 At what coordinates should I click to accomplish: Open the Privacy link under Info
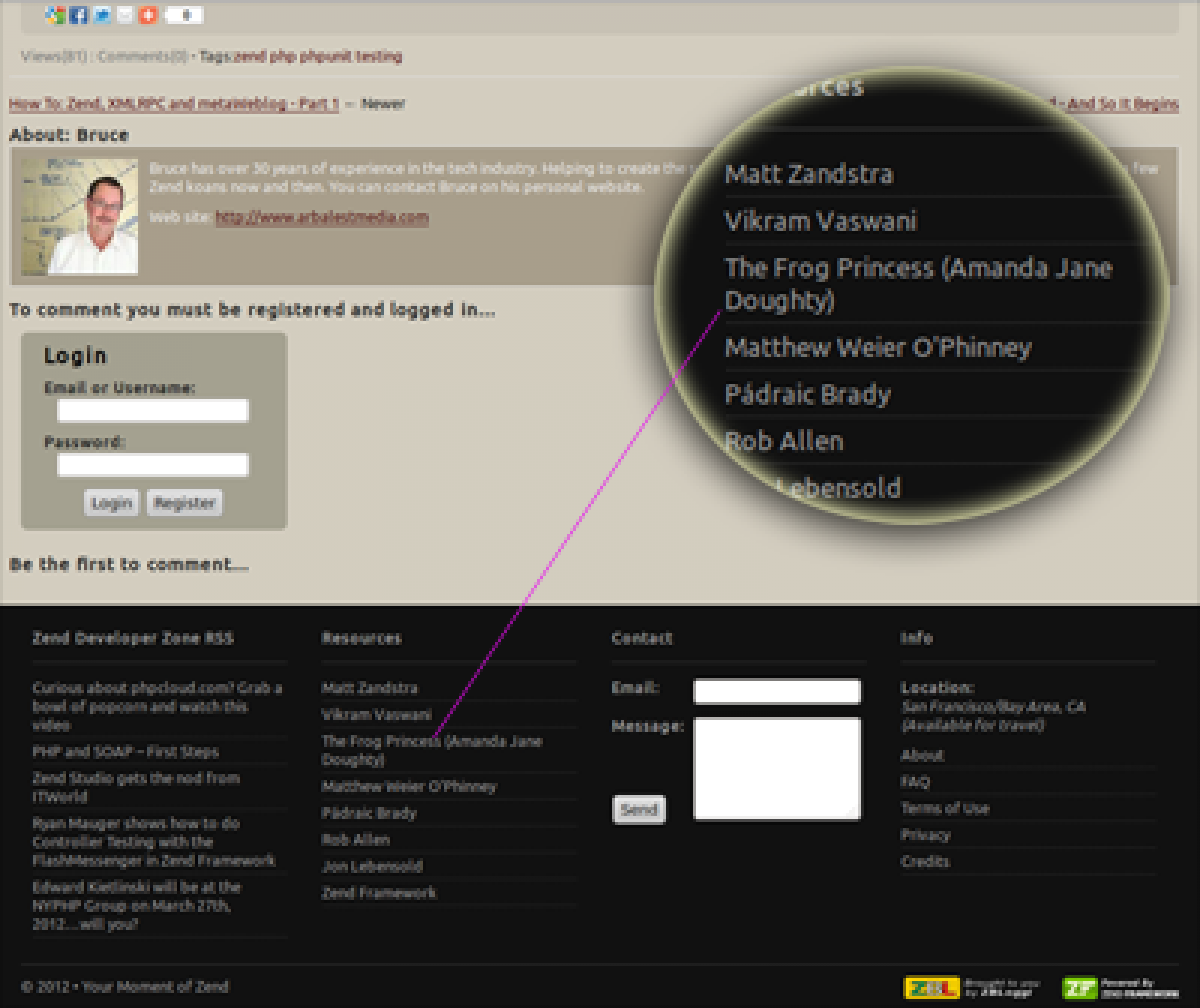coord(926,835)
